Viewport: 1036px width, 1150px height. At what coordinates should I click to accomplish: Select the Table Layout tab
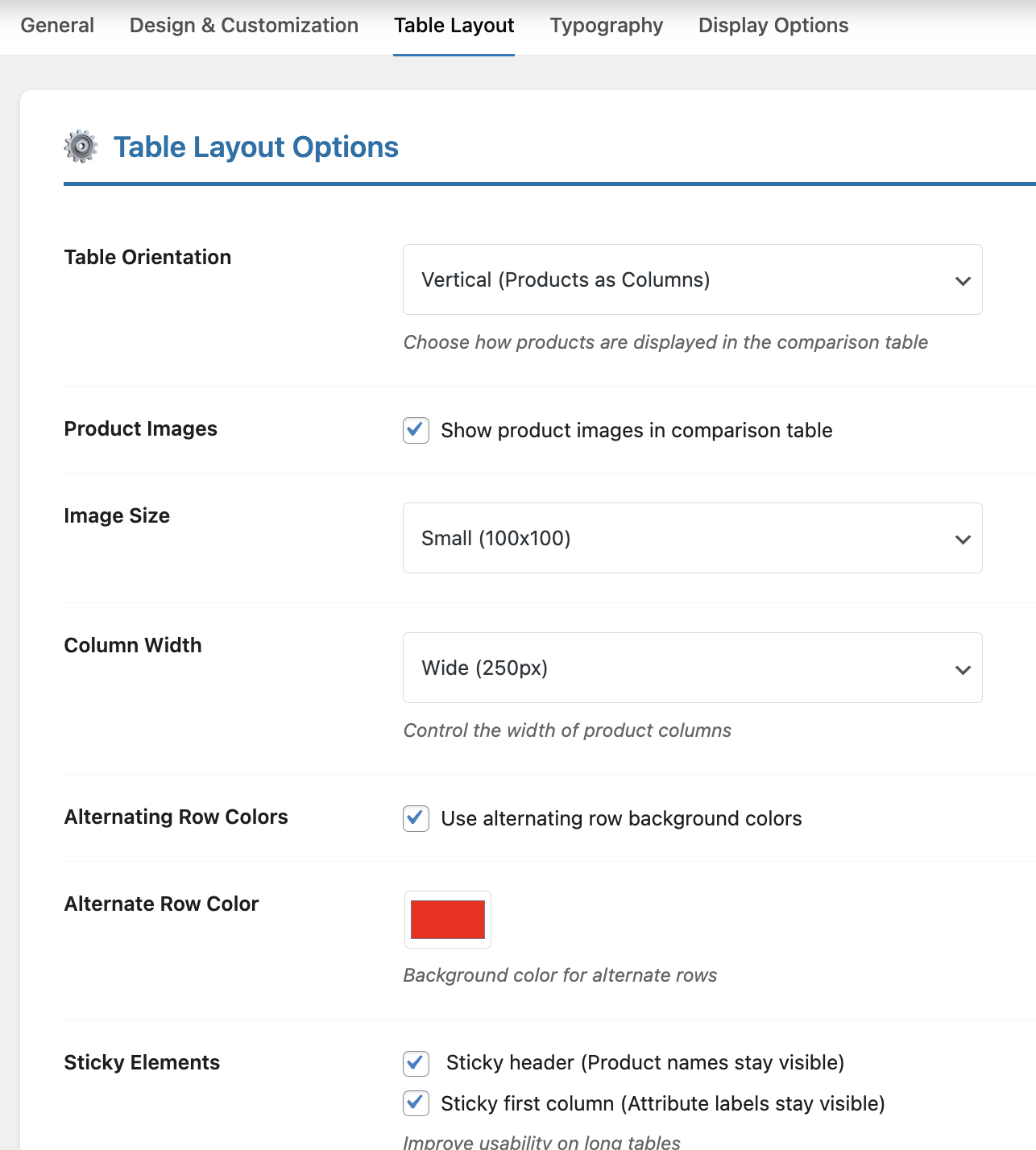454,26
